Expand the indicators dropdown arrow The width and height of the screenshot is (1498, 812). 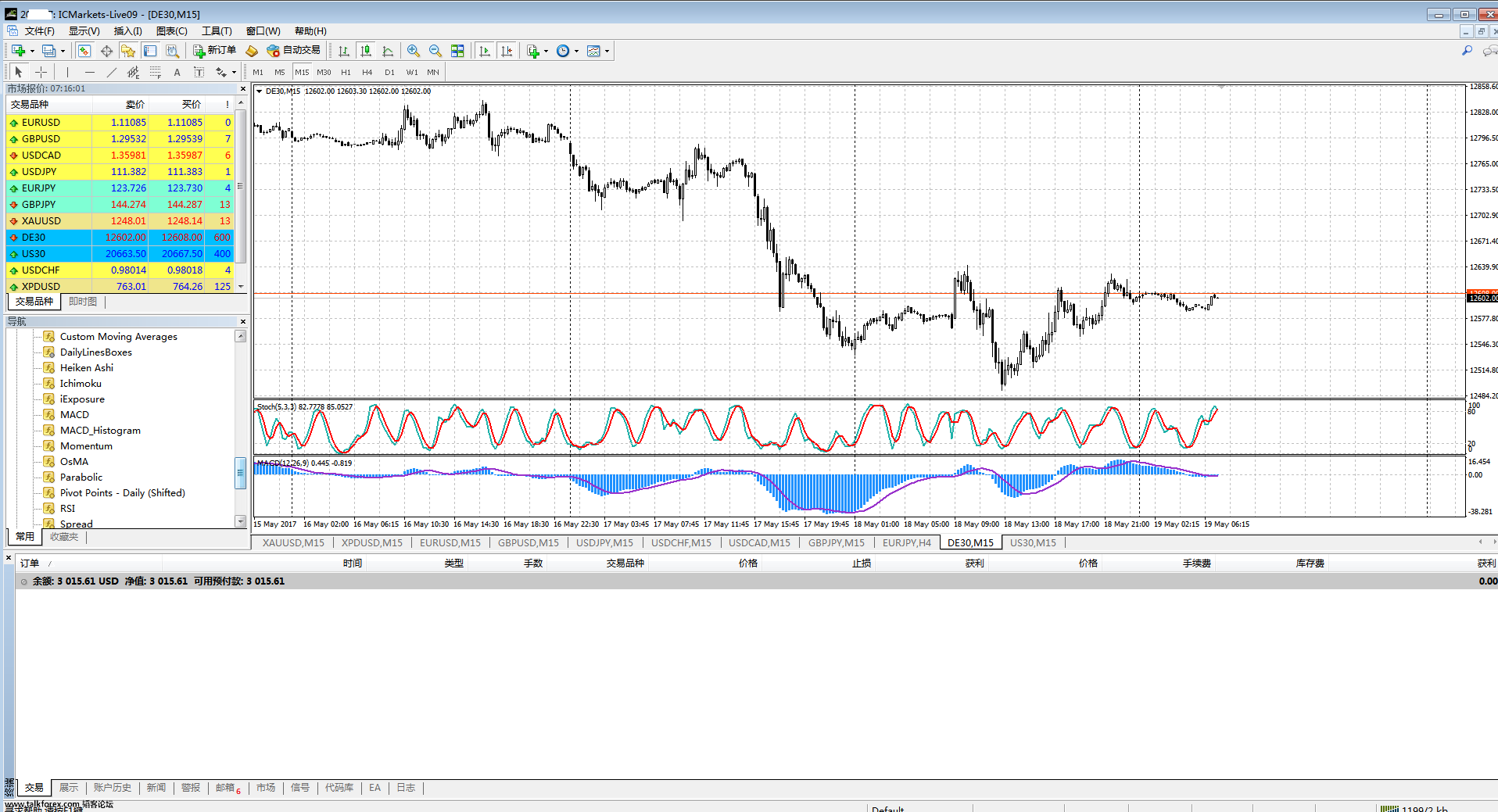click(546, 51)
